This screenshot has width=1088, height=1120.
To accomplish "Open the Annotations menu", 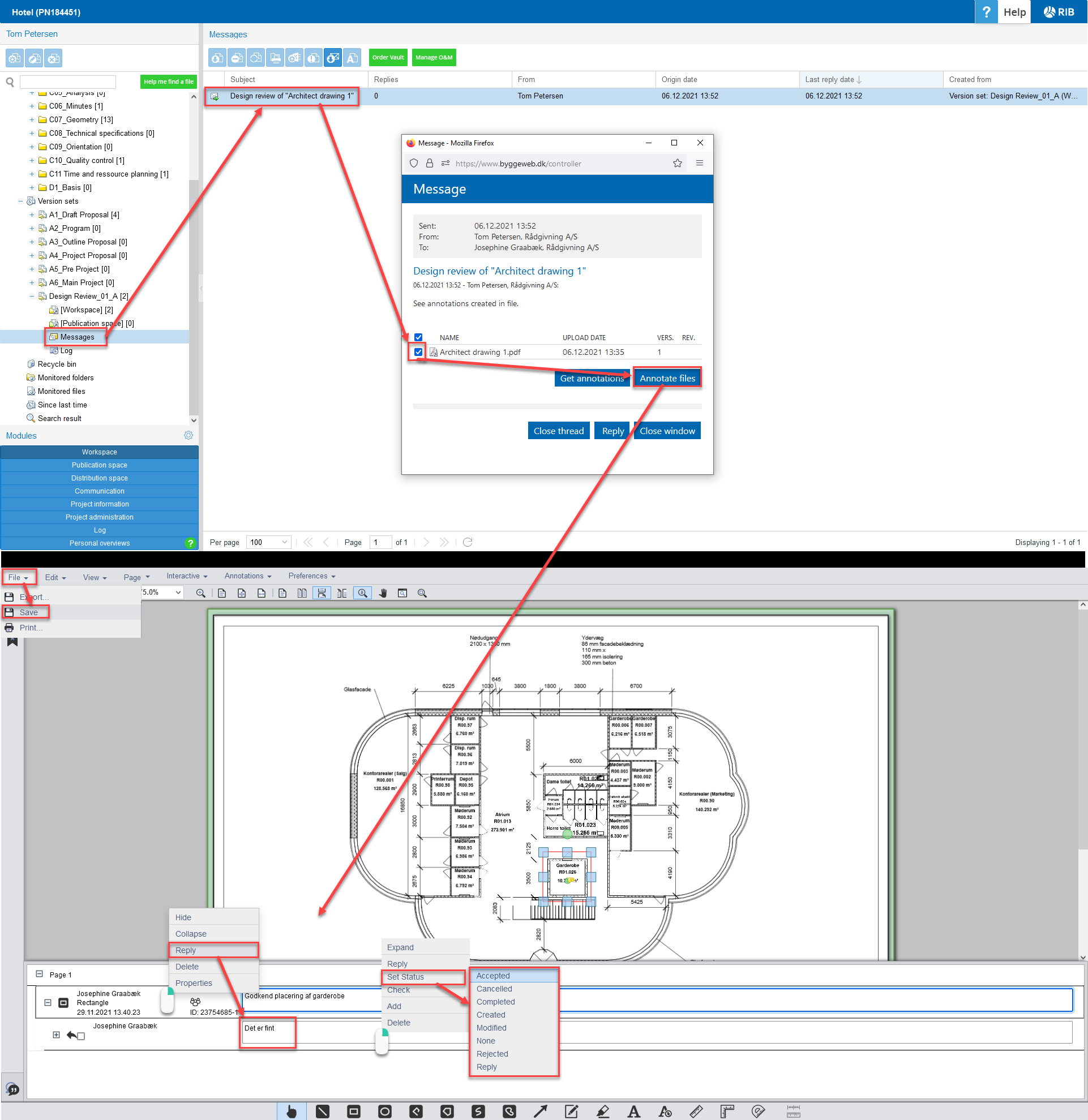I will 247,576.
